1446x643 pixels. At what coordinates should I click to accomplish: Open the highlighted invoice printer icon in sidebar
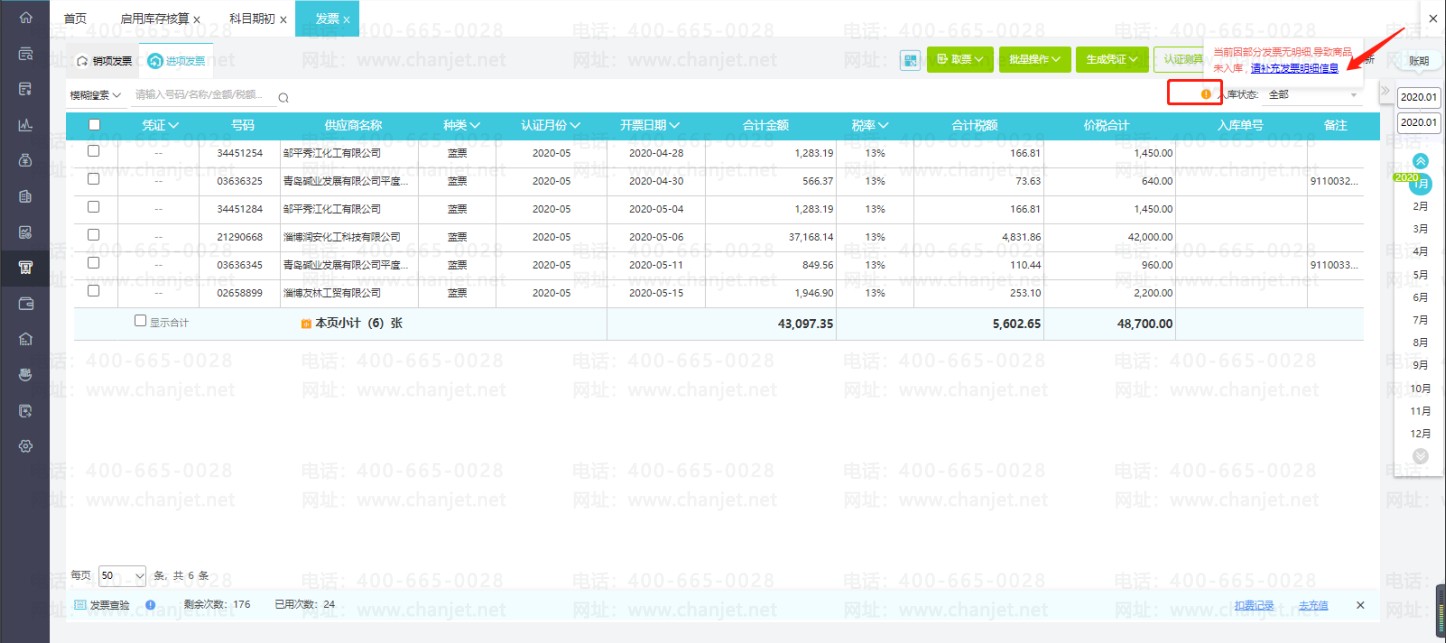point(26,267)
